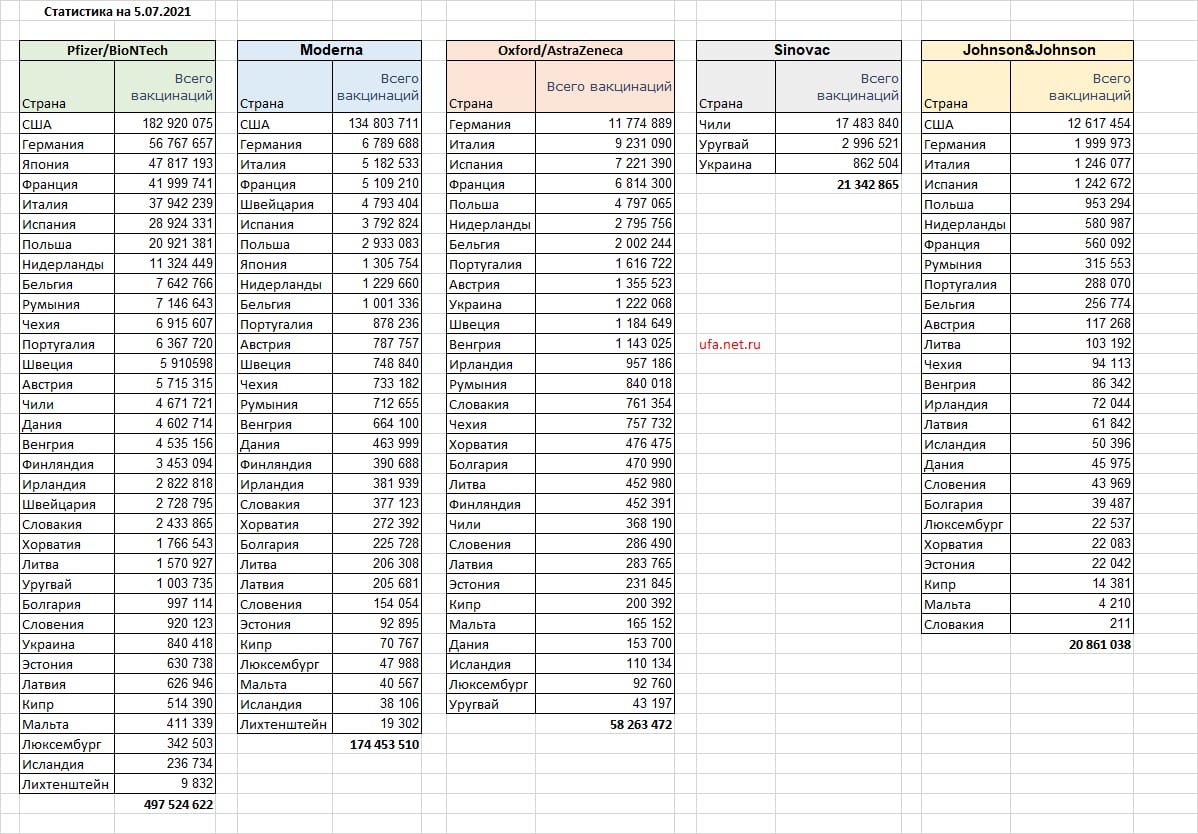1198x834 pixels.
Task: Click AstraZeneca Венгрия value 1 143 025
Action: tap(605, 344)
